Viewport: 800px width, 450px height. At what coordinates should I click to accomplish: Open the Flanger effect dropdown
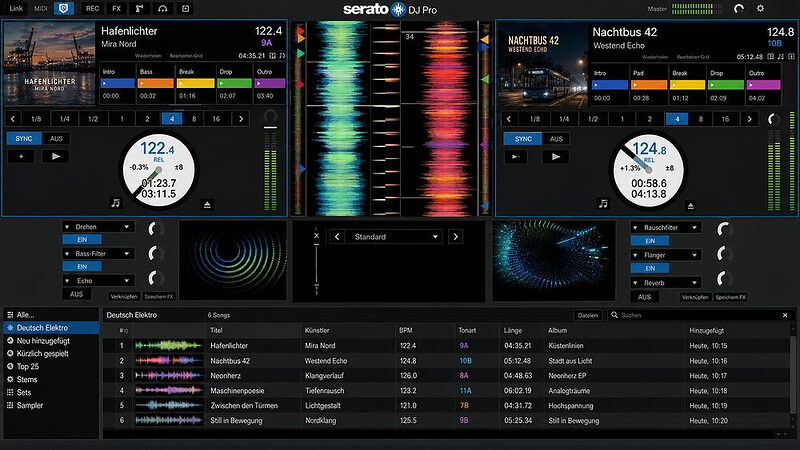click(666, 255)
